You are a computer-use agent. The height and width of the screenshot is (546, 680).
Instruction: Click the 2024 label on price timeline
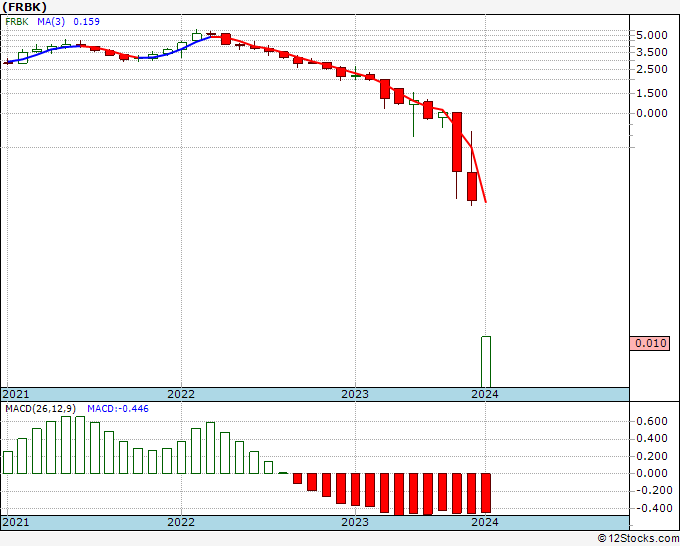[x=485, y=394]
